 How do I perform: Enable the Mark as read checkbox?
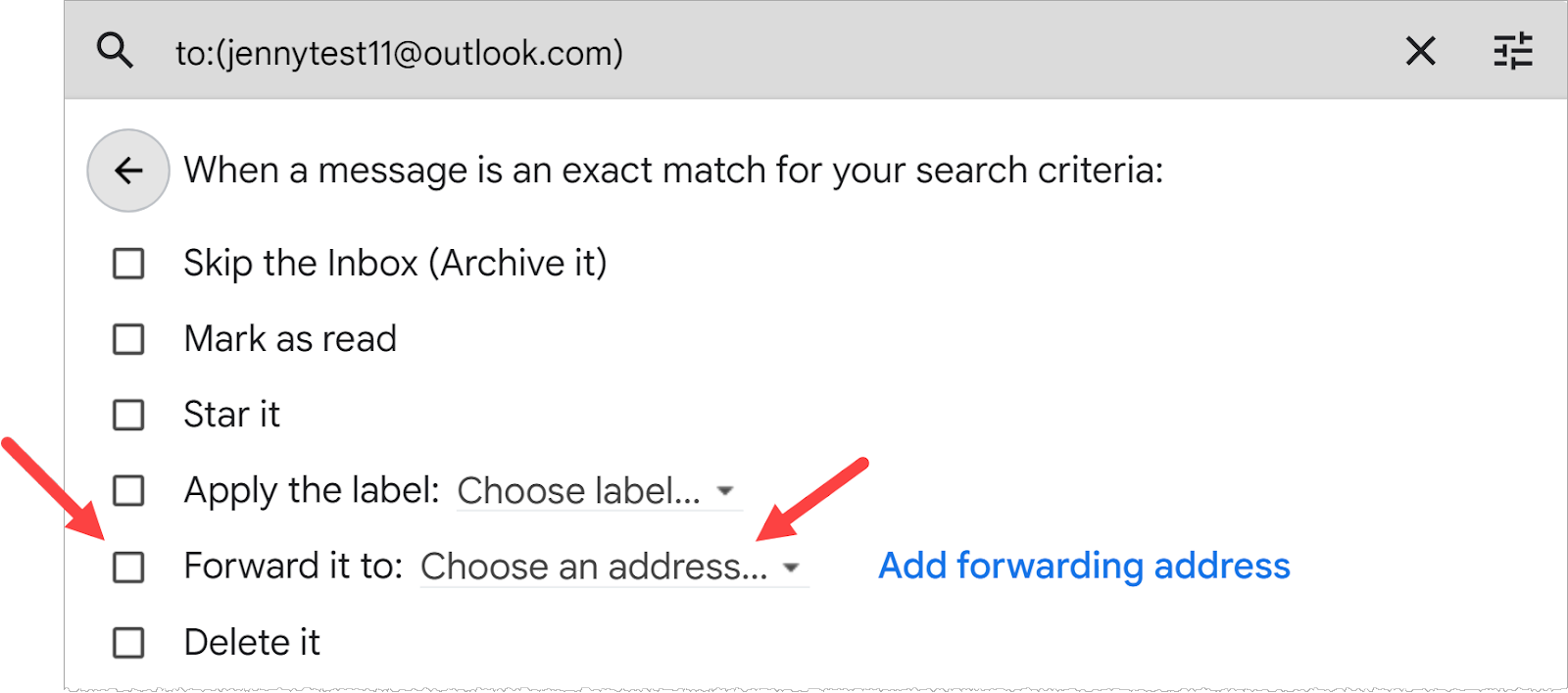(128, 339)
